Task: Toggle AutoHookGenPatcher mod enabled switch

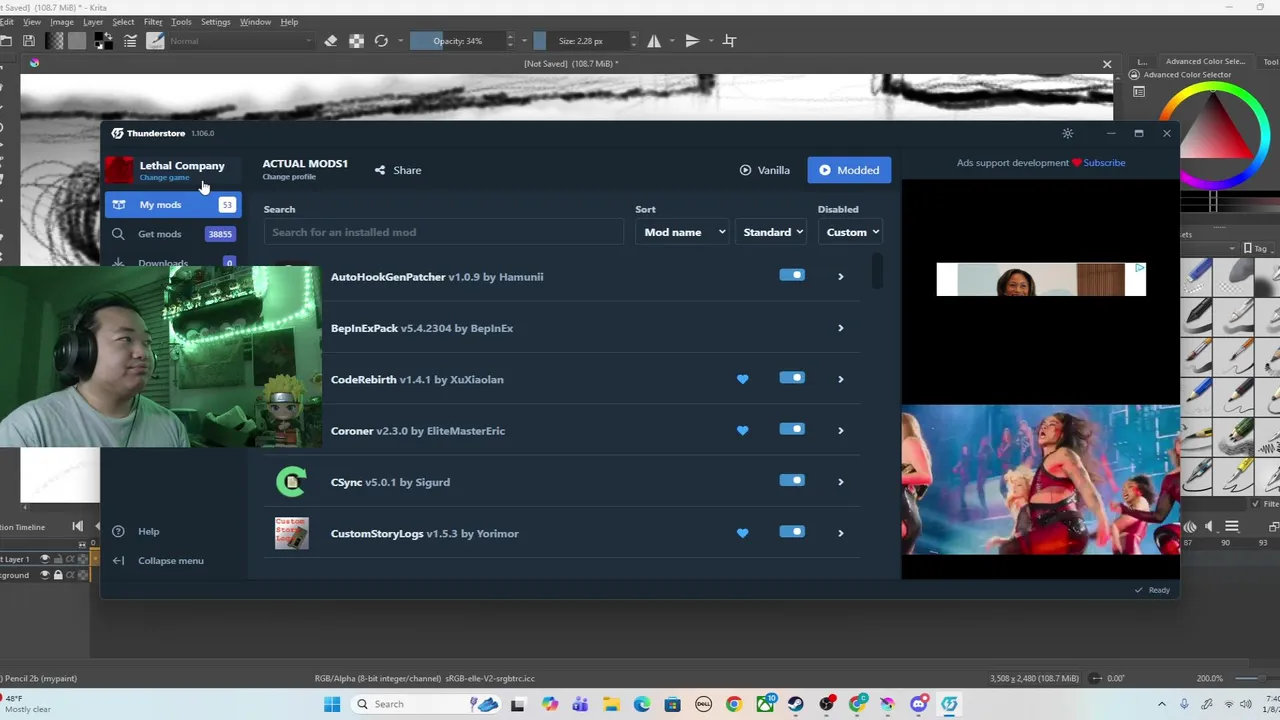Action: click(792, 275)
